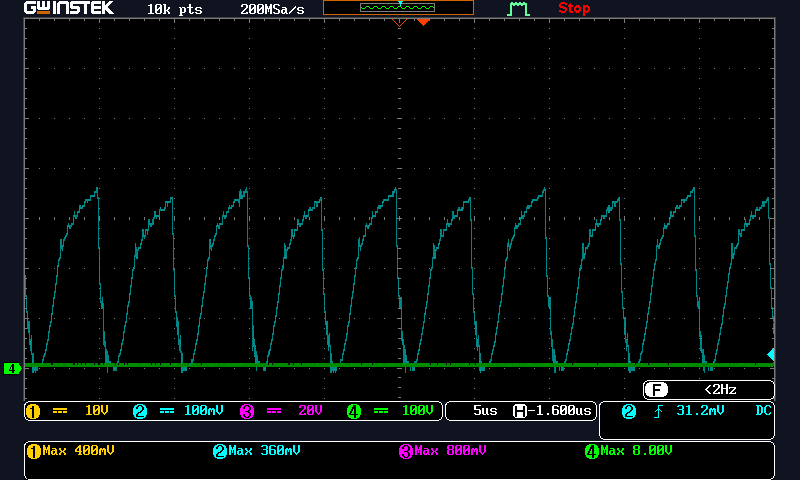
Task: Click the channel 3 Max 800mV measurement
Action: [450, 450]
